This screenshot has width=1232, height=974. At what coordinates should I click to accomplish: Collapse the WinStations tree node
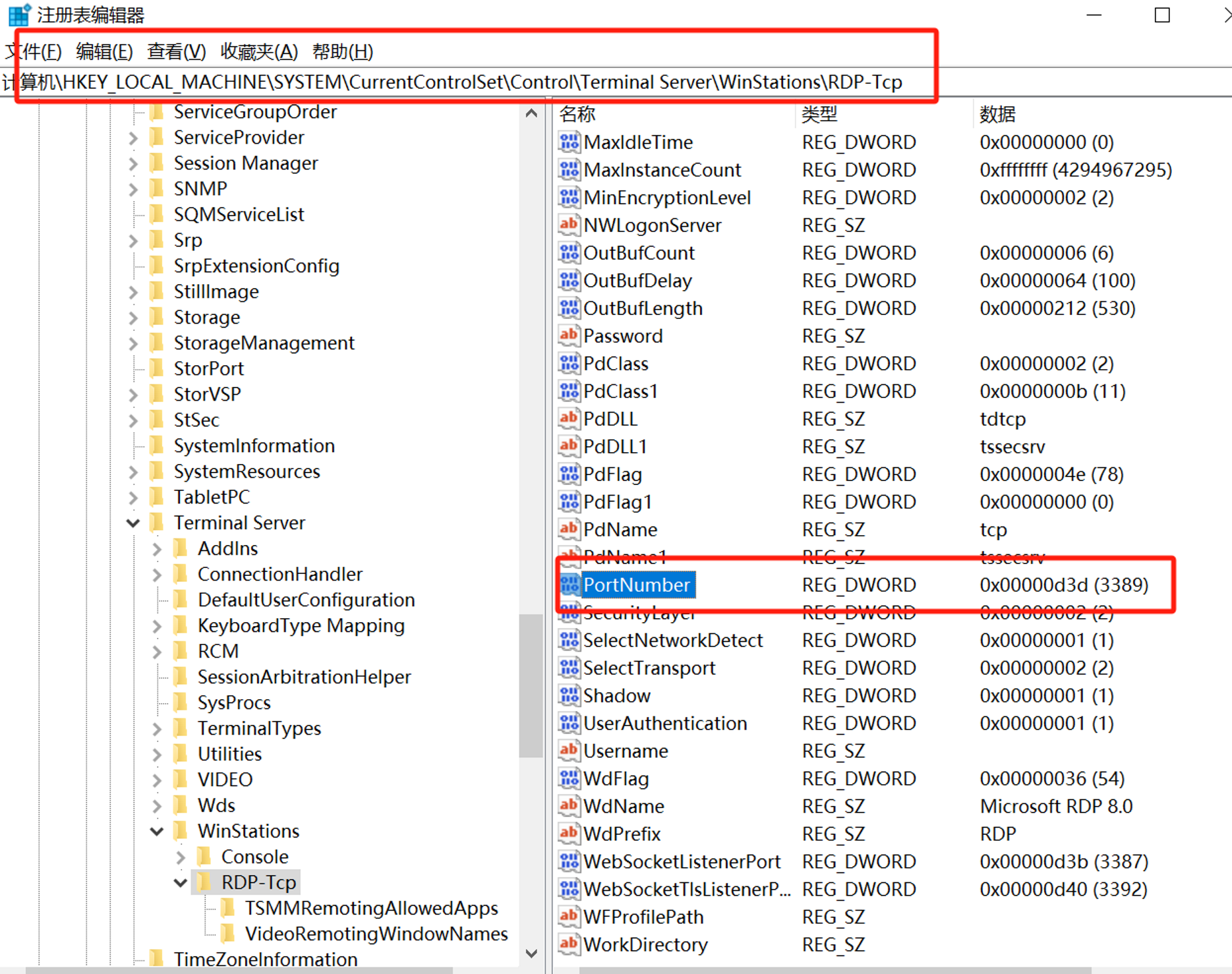pyautogui.click(x=157, y=832)
